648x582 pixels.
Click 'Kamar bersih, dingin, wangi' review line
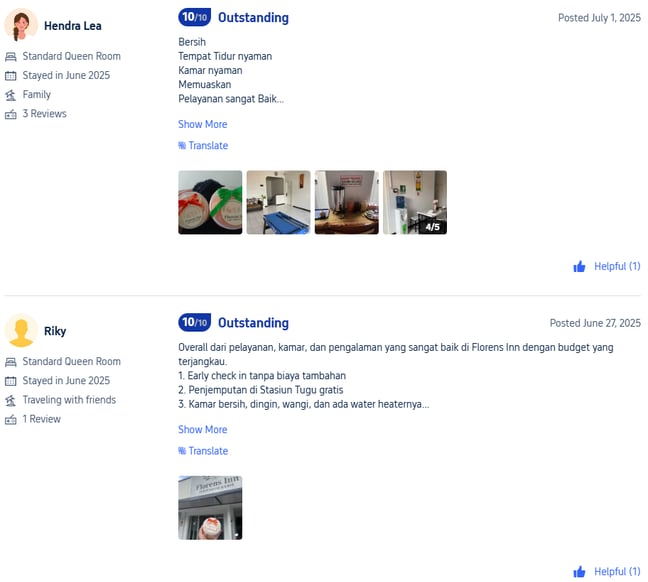[304, 404]
